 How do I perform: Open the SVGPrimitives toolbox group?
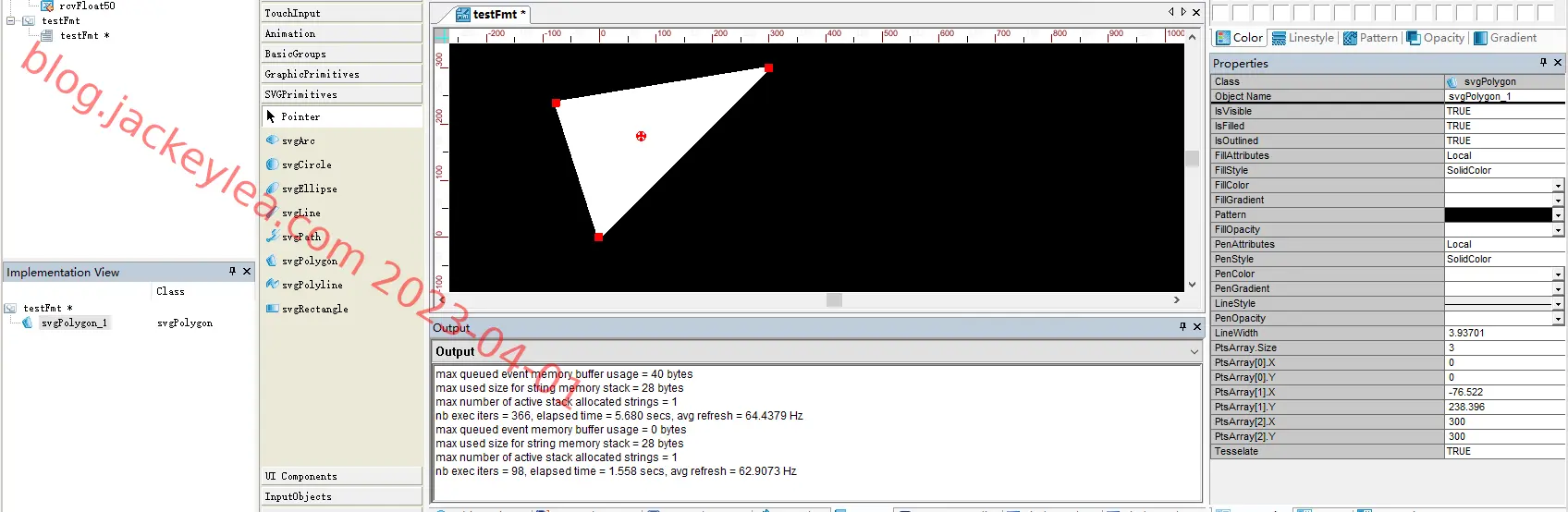[x=341, y=94]
